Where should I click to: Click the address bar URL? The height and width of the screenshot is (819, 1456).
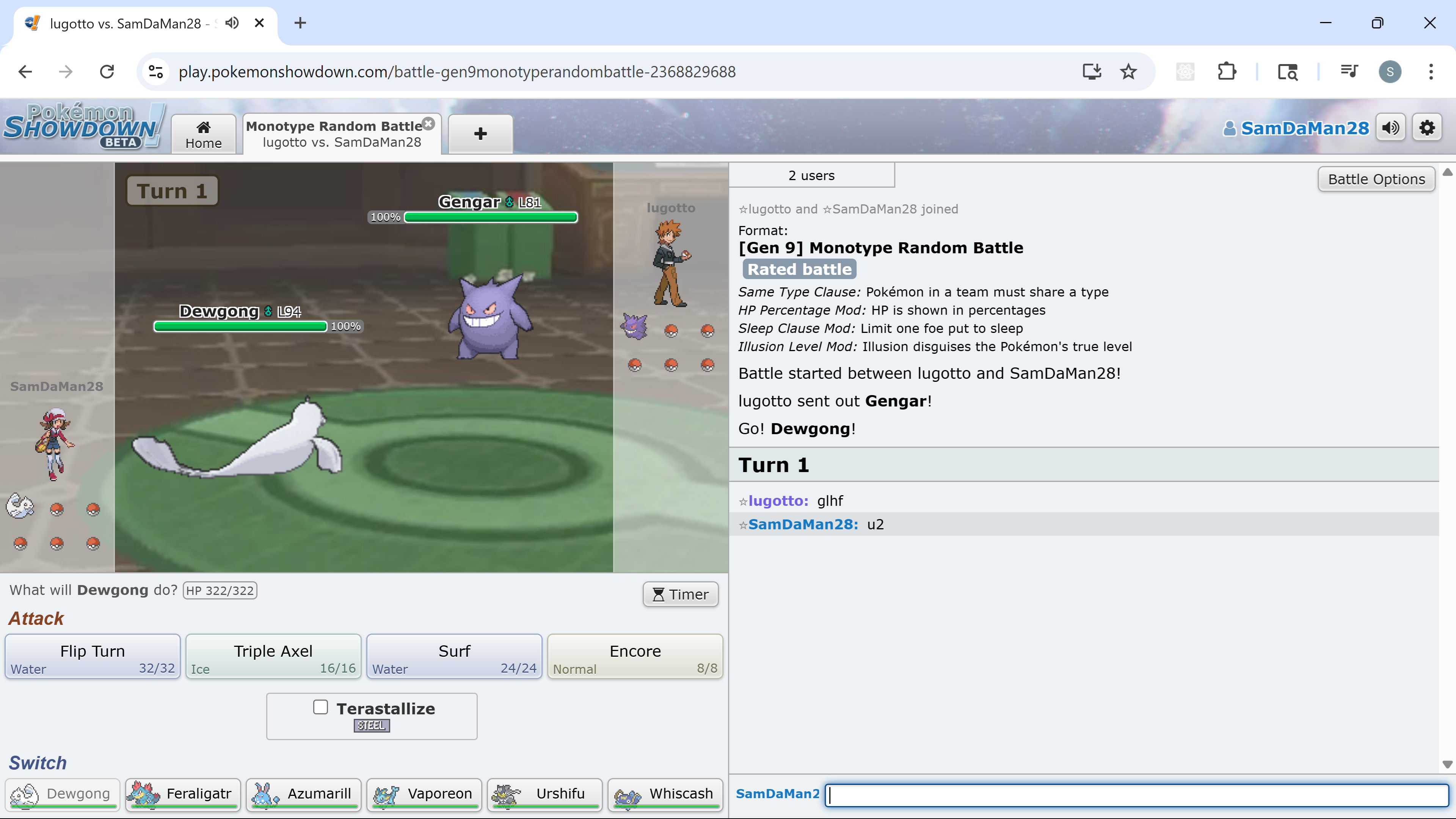tap(457, 72)
